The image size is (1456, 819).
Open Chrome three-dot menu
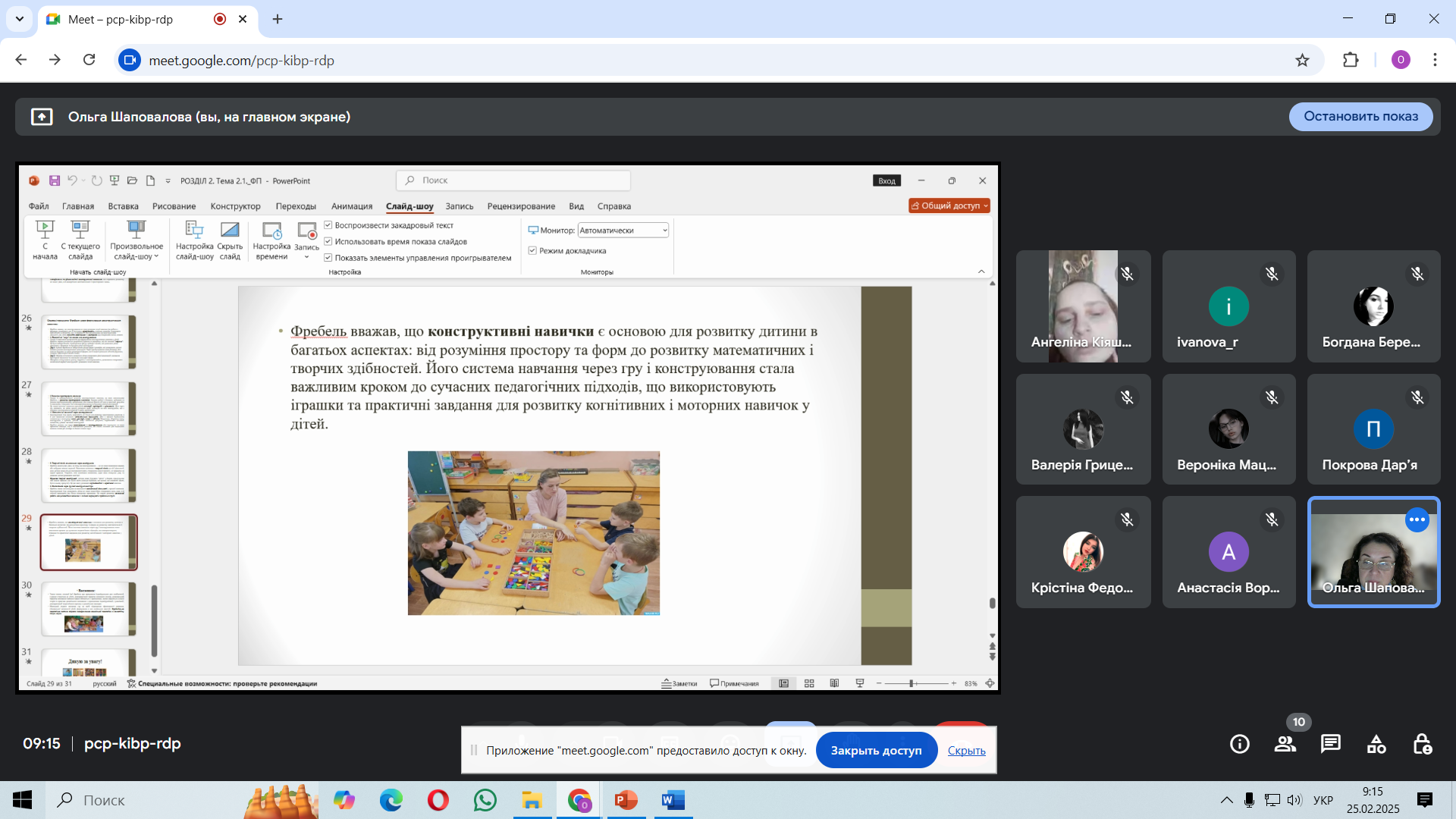pos(1435,60)
